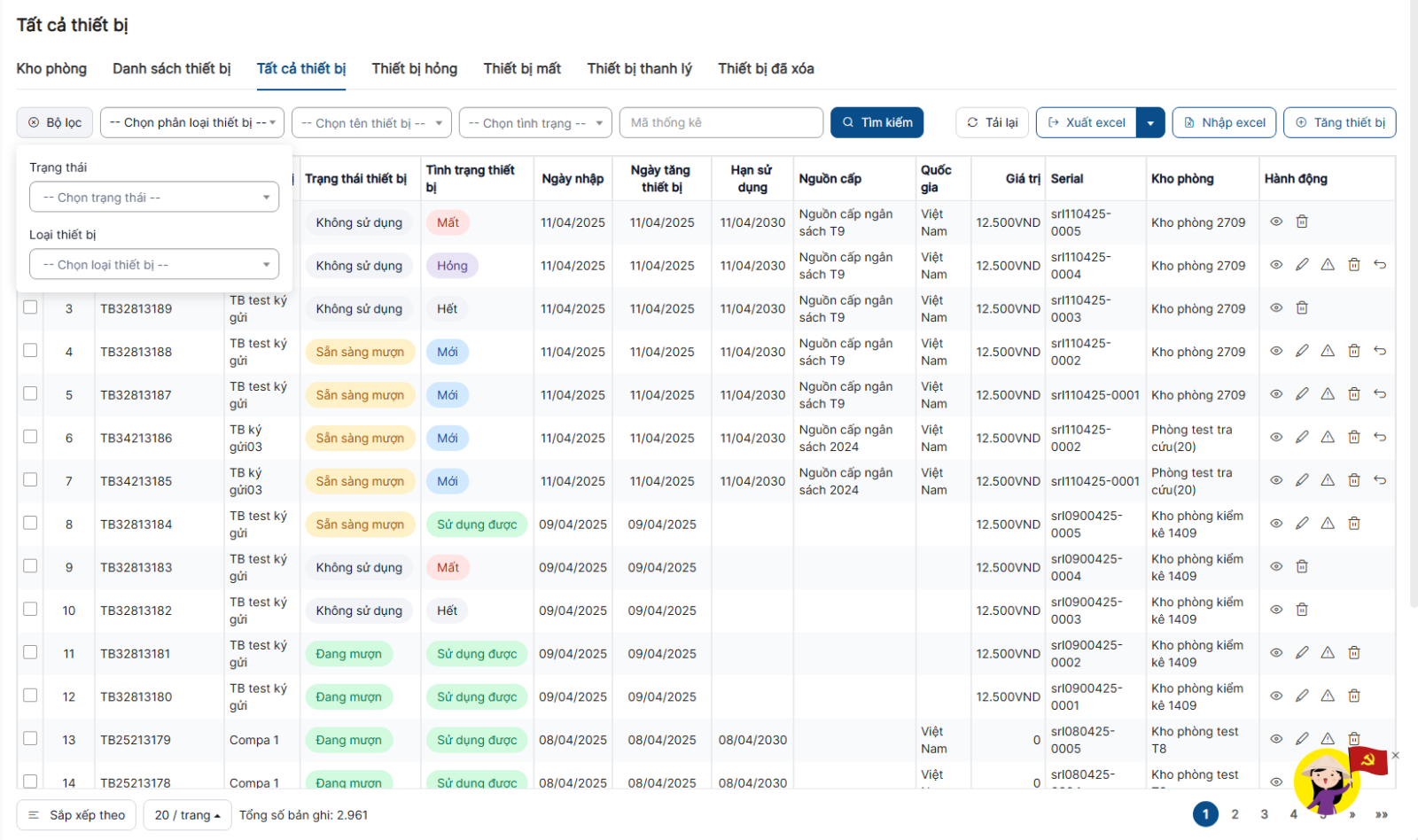Open the 'Chọn trạng thái' dropdown
The width and height of the screenshot is (1418, 840).
pos(154,198)
